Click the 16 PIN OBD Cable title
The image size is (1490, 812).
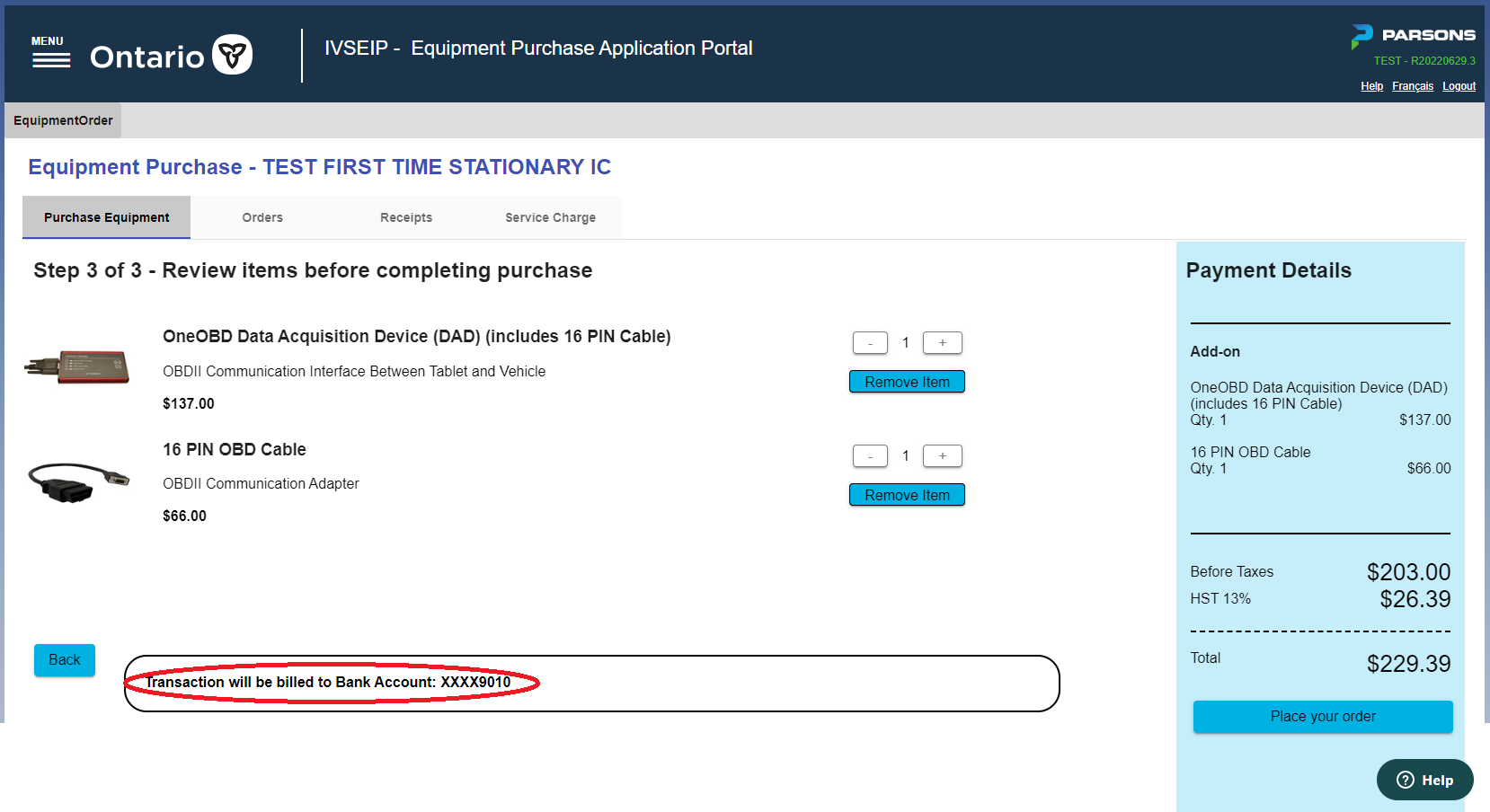point(235,449)
